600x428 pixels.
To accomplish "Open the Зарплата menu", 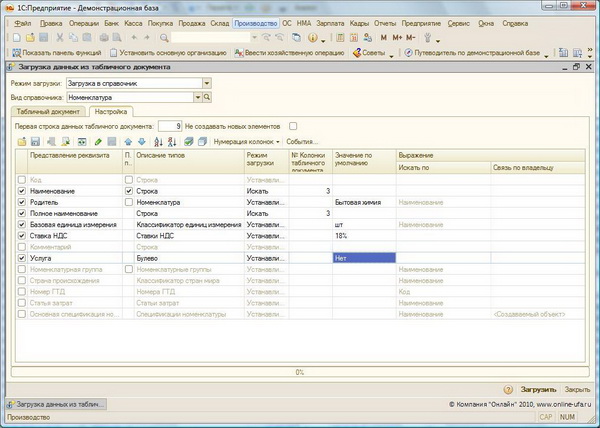I will pos(330,23).
